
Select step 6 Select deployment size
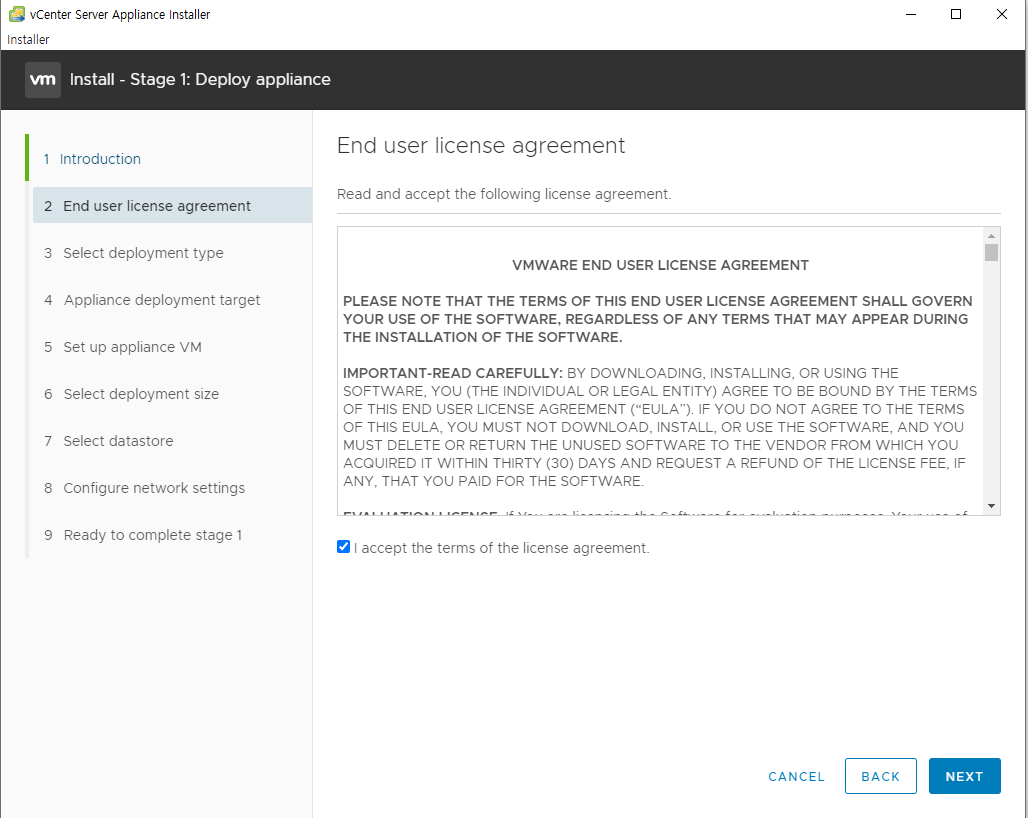tap(131, 394)
